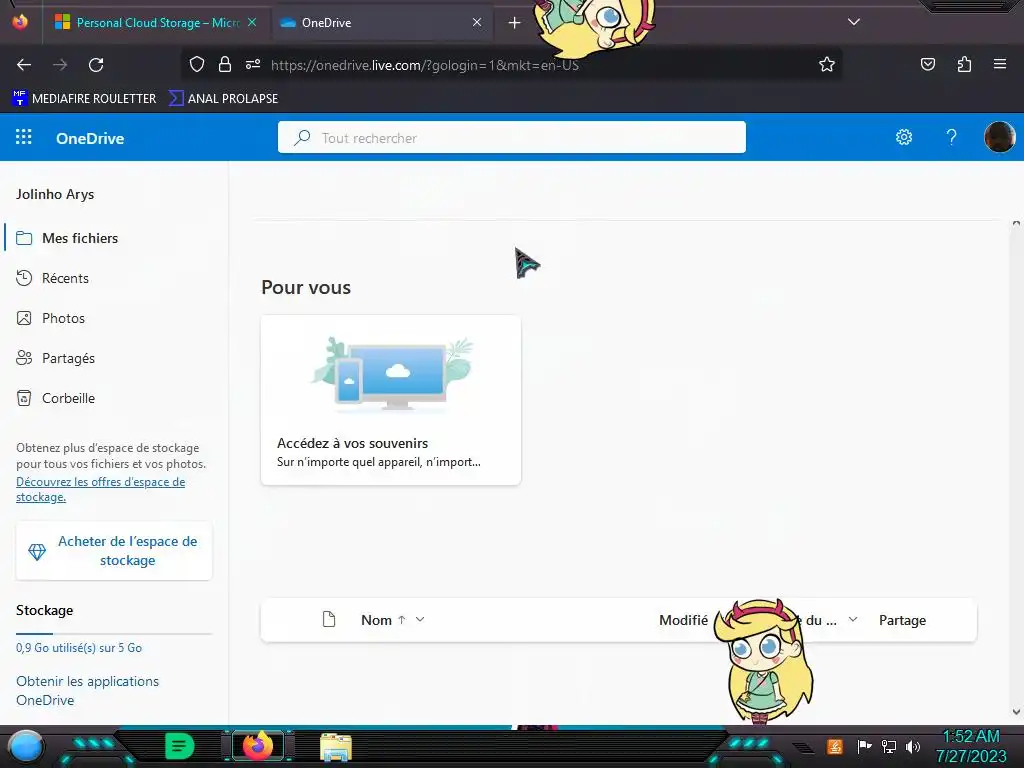Open the file size column chevron
Viewport: 1024px width, 768px height.
click(x=853, y=619)
